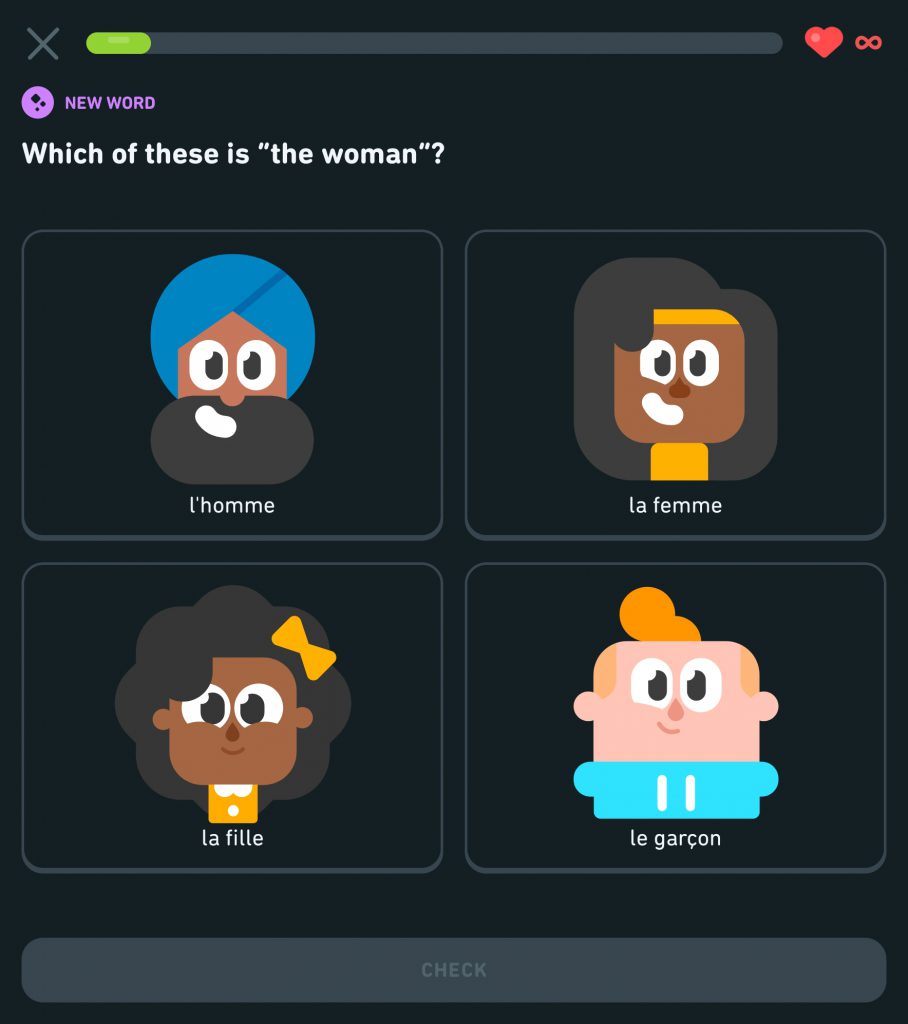Select the orange-haired boy illustration
This screenshot has height=1024, width=908.
click(x=675, y=703)
